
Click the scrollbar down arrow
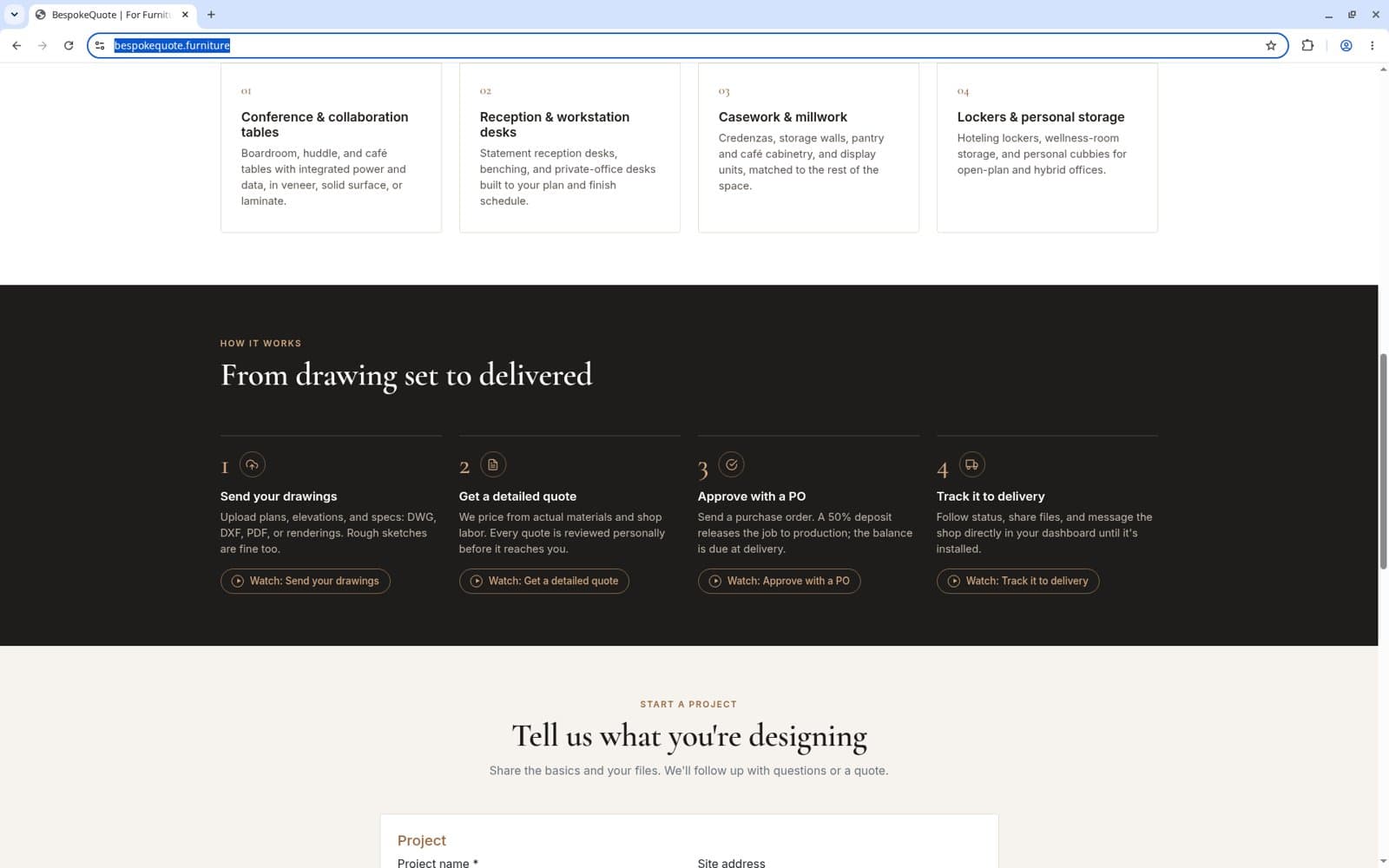click(1383, 861)
